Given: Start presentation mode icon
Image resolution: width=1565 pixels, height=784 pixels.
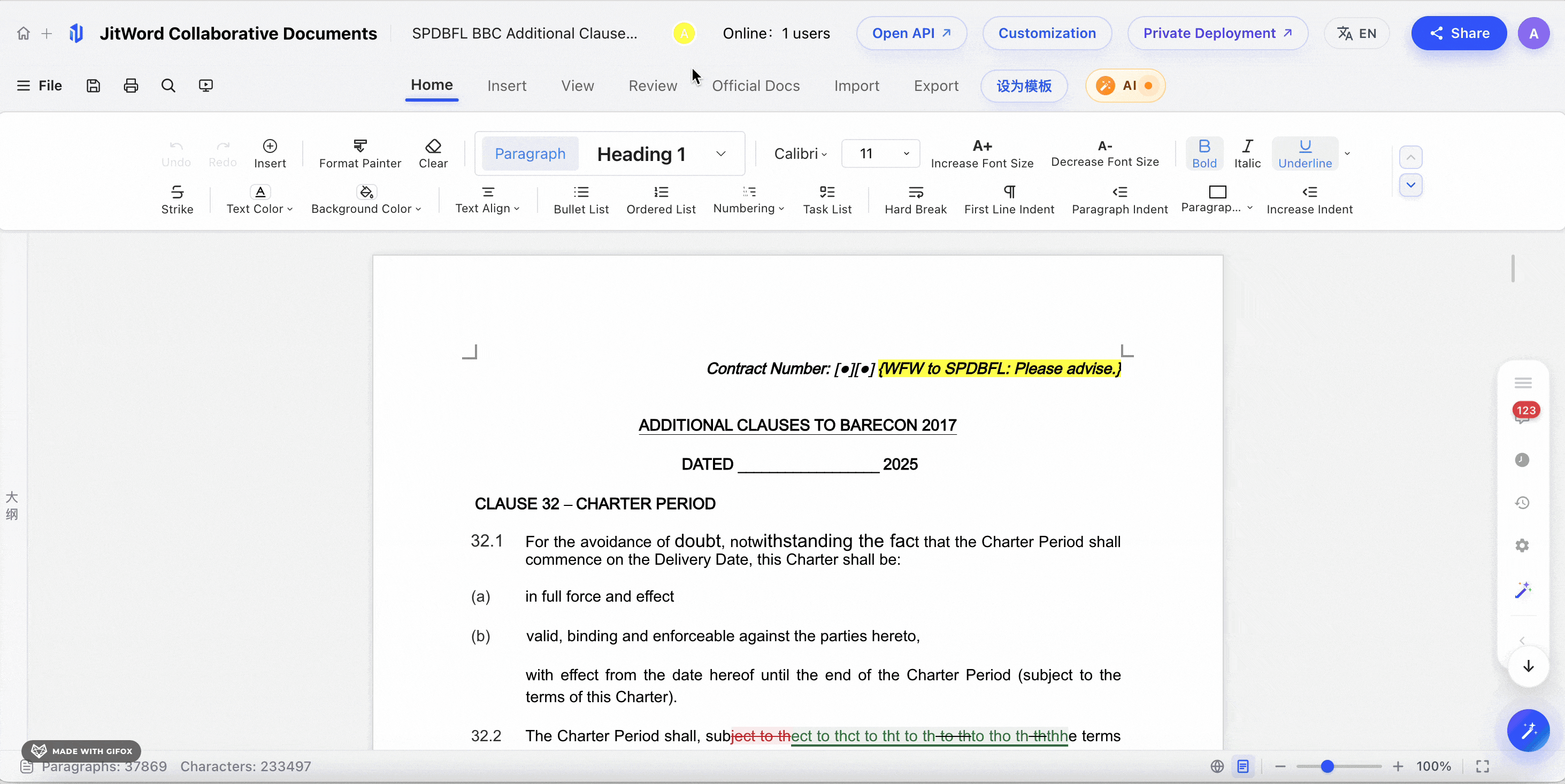Looking at the screenshot, I should [206, 86].
